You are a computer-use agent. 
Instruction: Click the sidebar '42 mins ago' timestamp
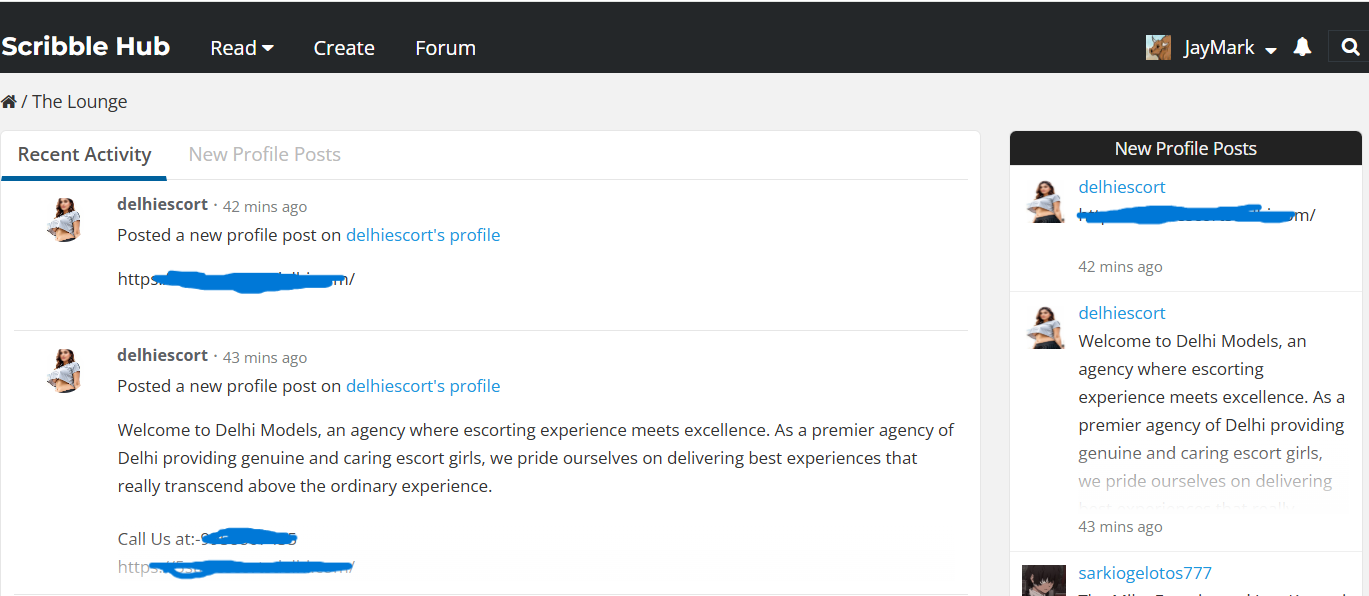coord(1120,267)
